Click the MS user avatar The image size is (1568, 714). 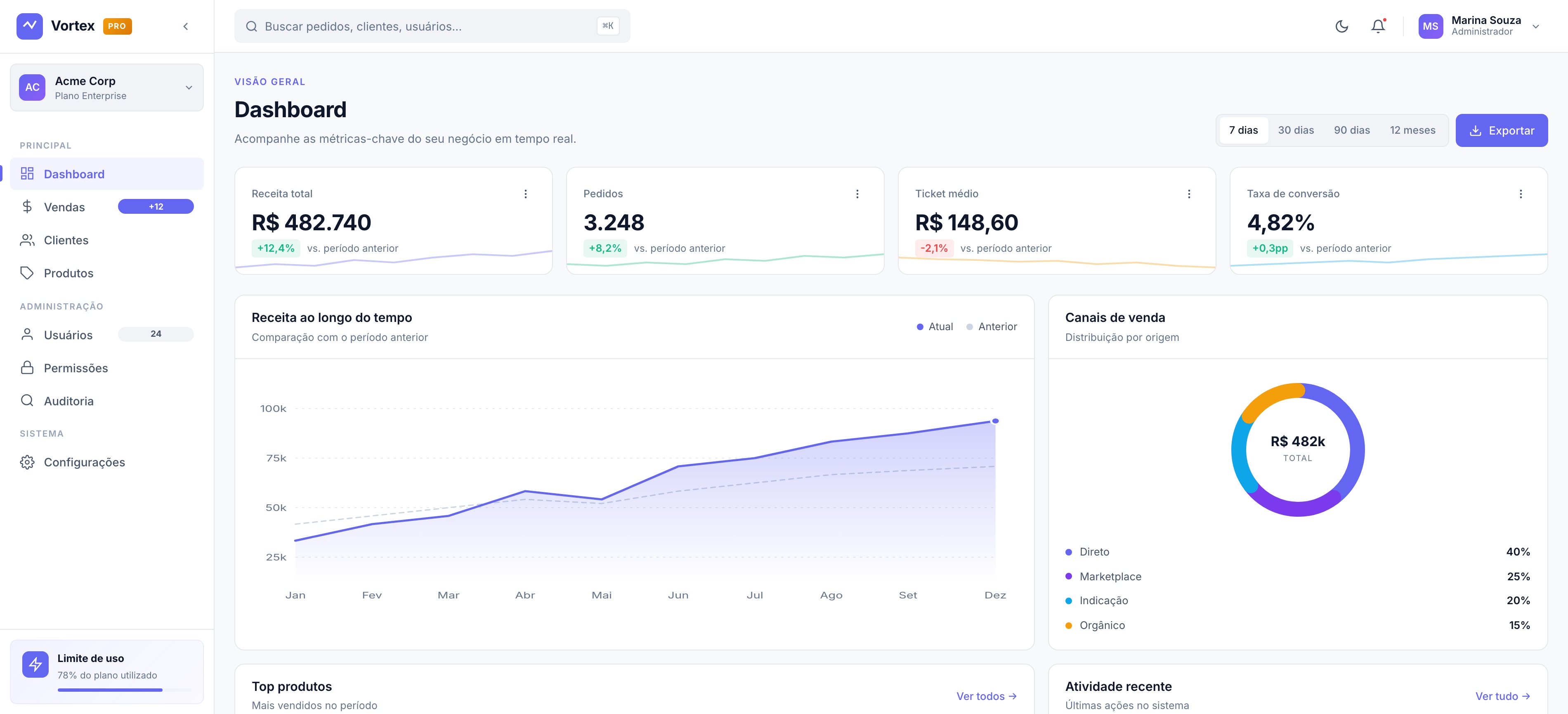(x=1431, y=26)
